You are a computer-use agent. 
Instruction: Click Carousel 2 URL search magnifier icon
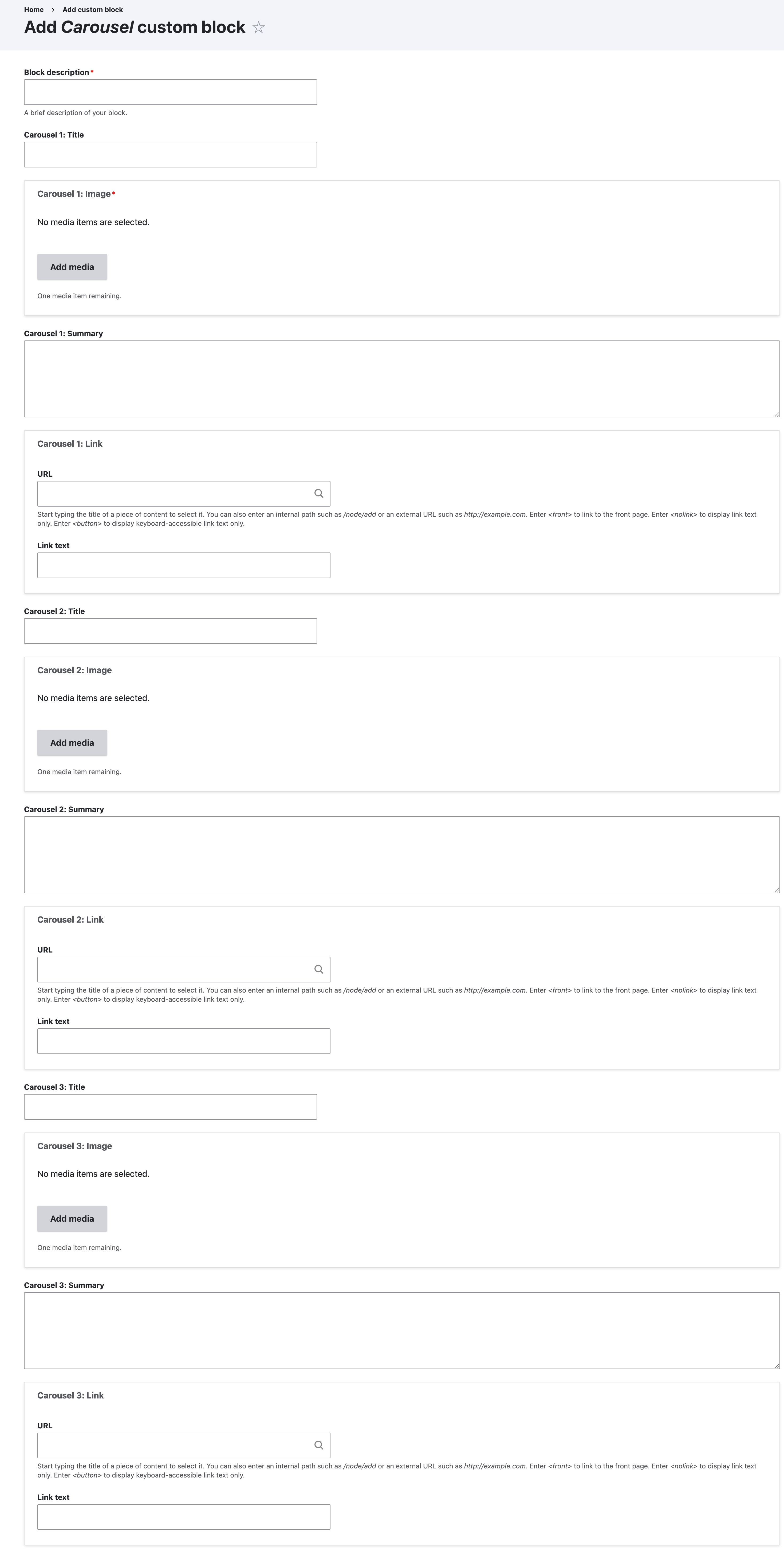[318, 969]
